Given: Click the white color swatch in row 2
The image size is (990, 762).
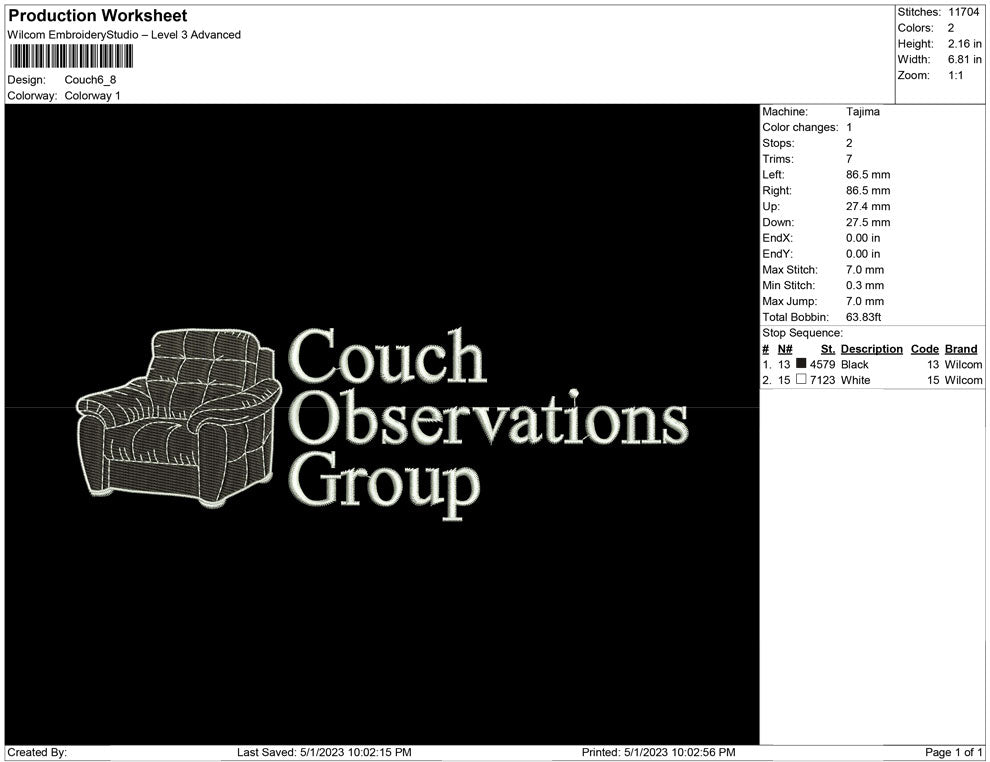Looking at the screenshot, I should point(801,379).
